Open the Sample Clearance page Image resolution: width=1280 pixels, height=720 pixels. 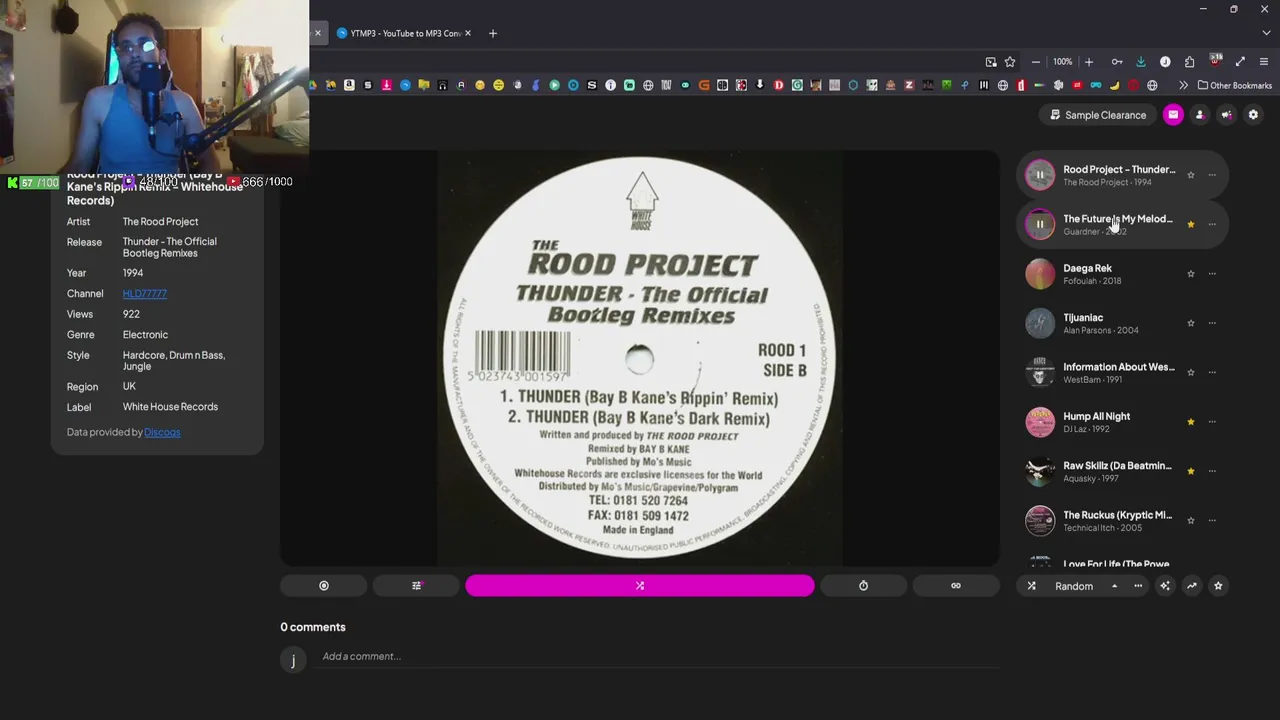click(x=1098, y=115)
